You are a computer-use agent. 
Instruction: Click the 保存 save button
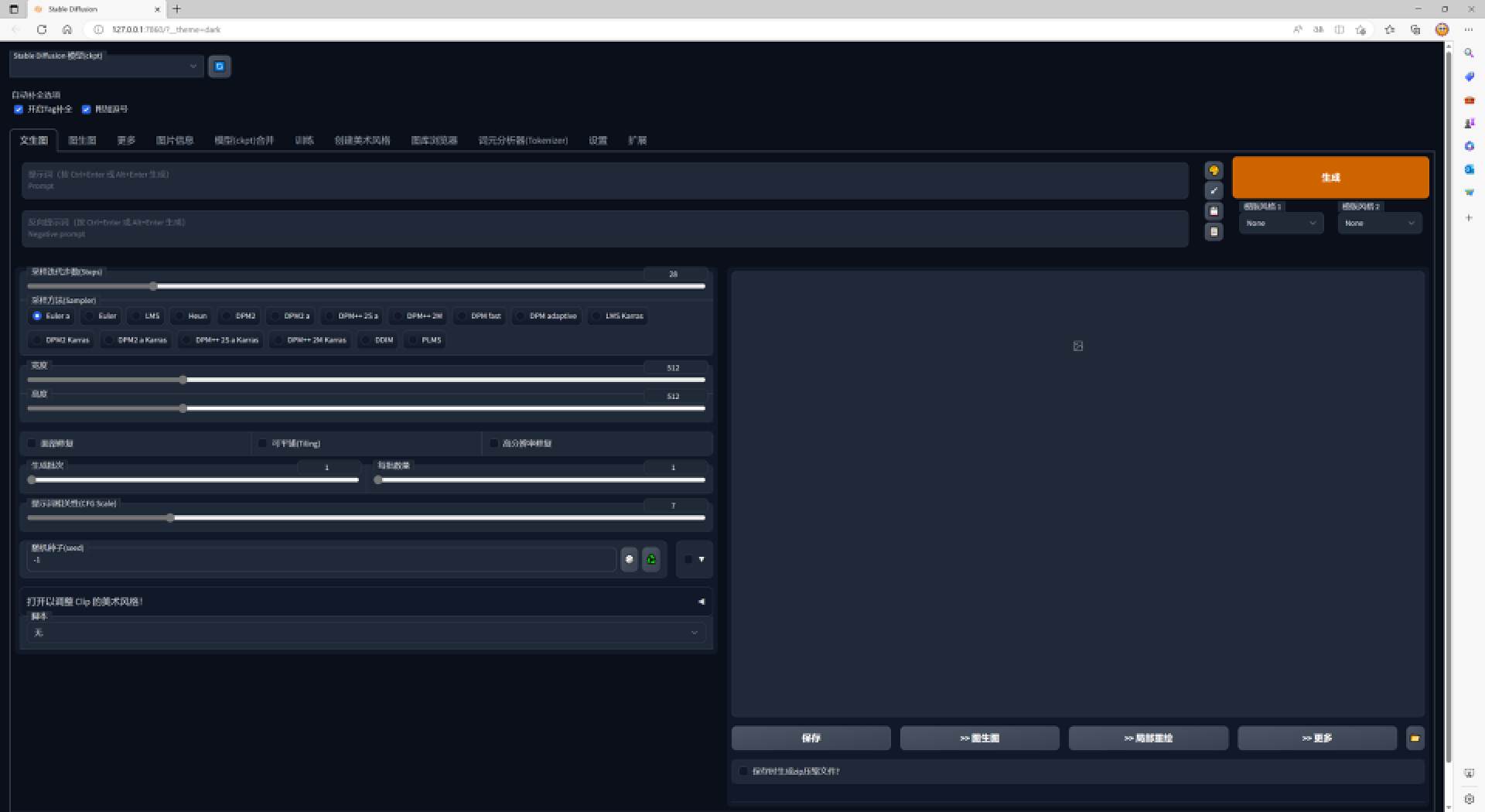811,739
